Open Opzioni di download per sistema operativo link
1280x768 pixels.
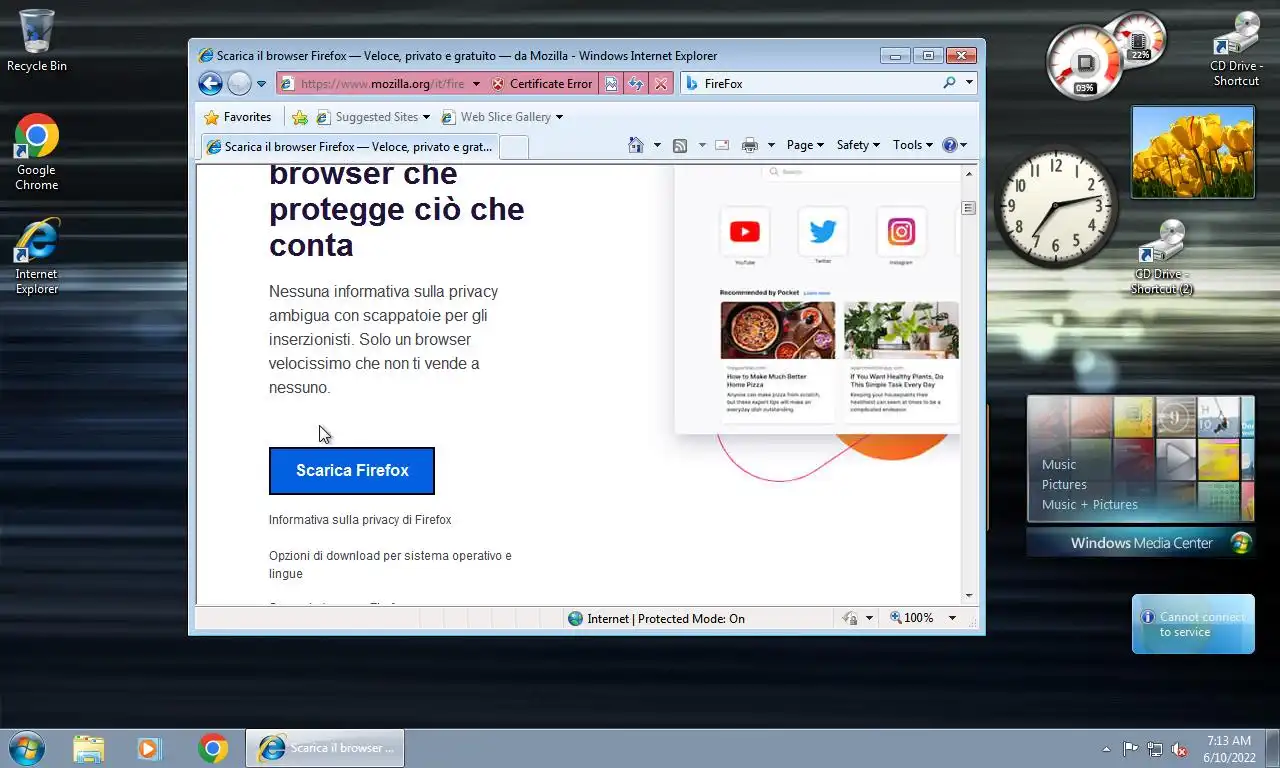[x=390, y=565]
